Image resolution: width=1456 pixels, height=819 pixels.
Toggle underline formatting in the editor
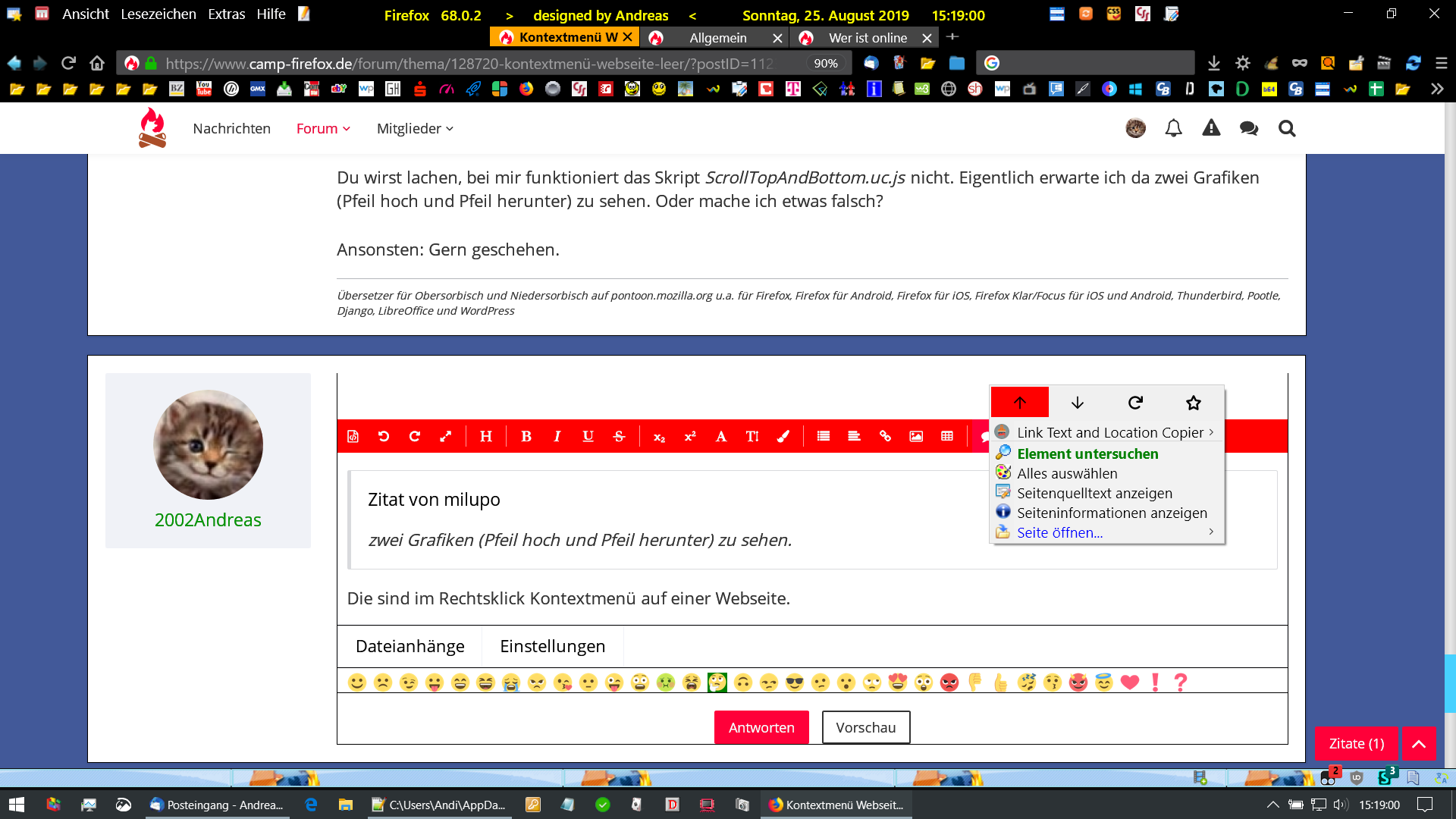[588, 436]
